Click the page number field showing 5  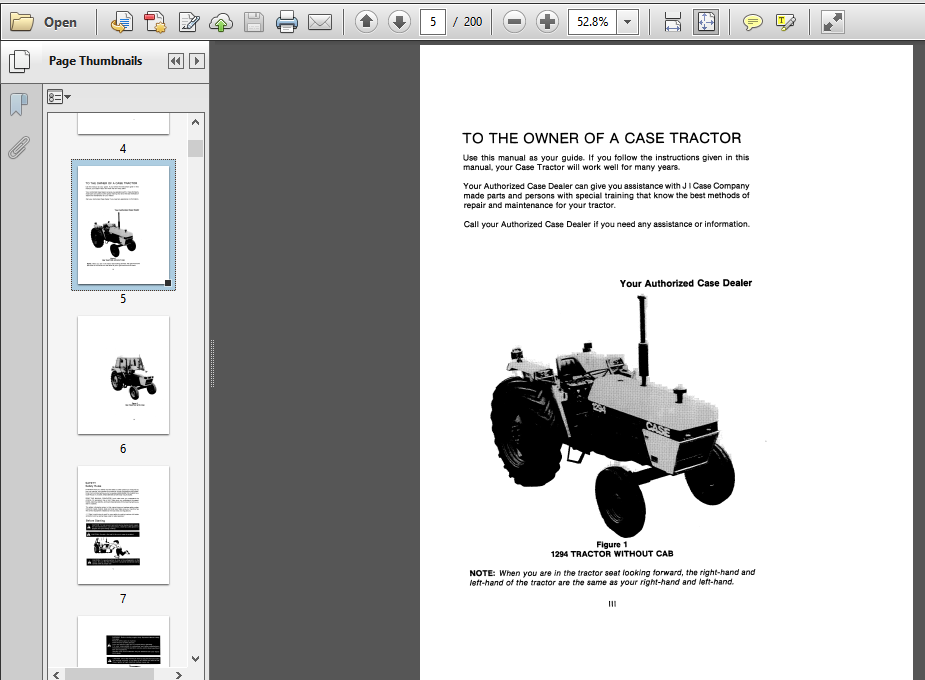coord(432,22)
